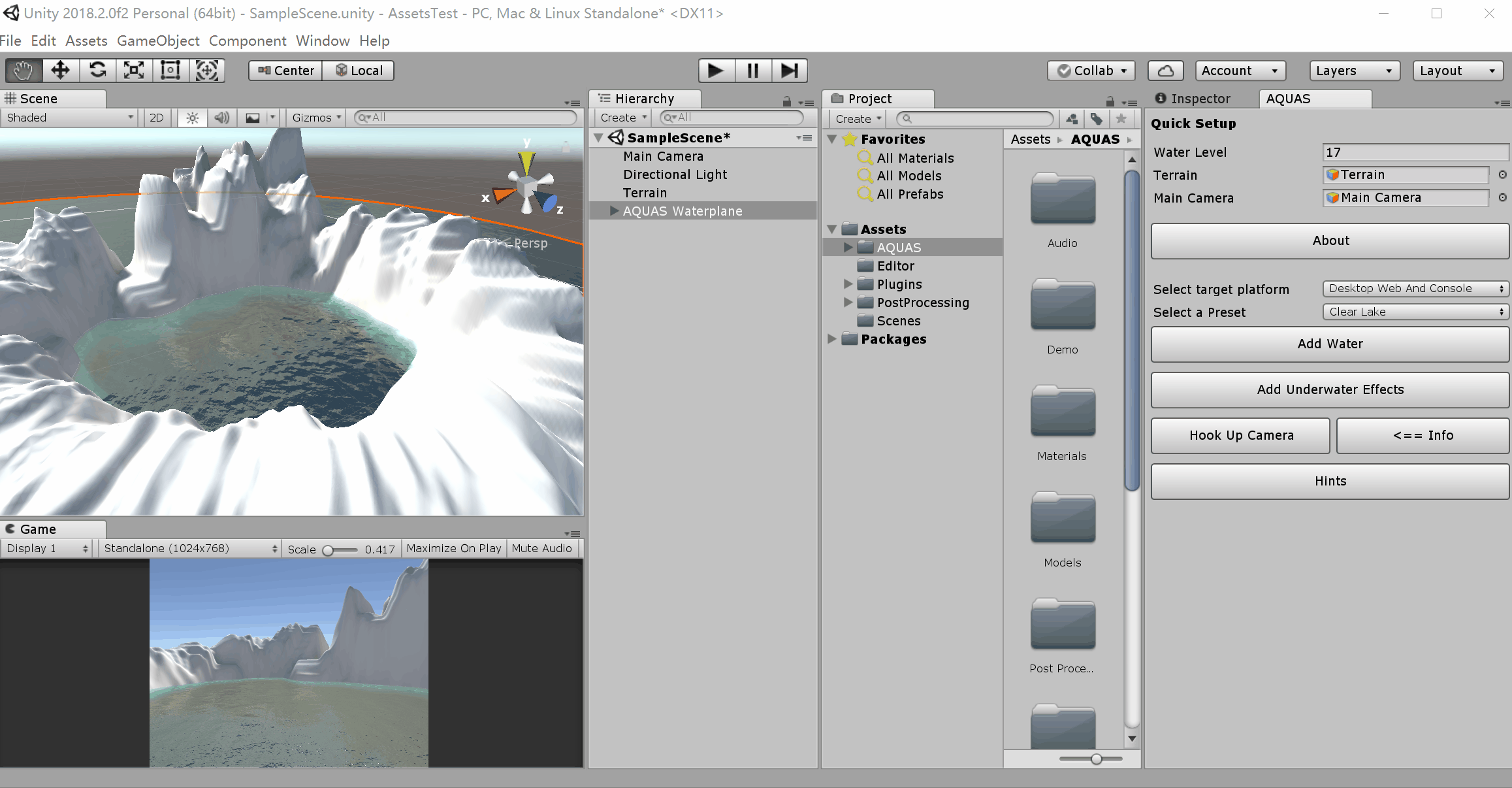The height and width of the screenshot is (788, 1512).
Task: Click the Hook Up Camera button
Action: [1240, 435]
